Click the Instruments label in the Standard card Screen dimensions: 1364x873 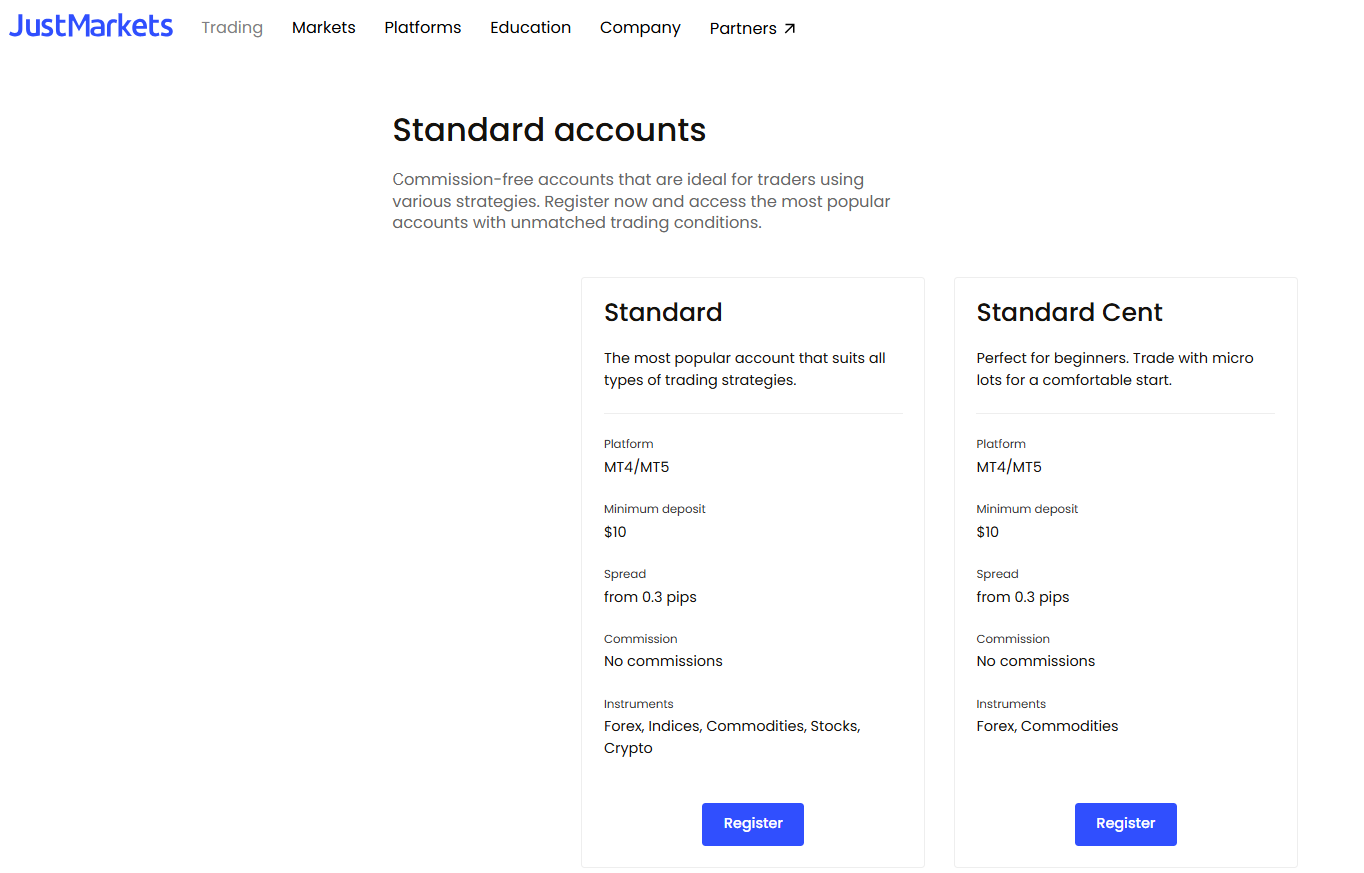point(639,704)
